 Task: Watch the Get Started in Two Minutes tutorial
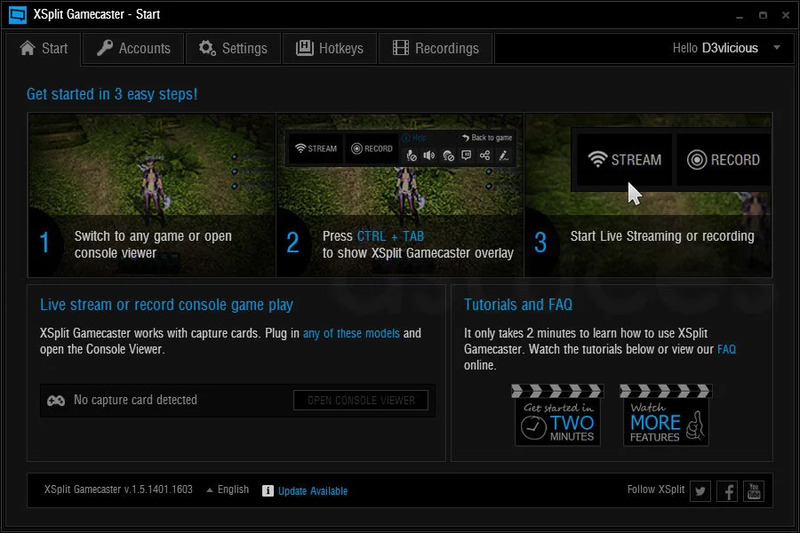coord(557,415)
